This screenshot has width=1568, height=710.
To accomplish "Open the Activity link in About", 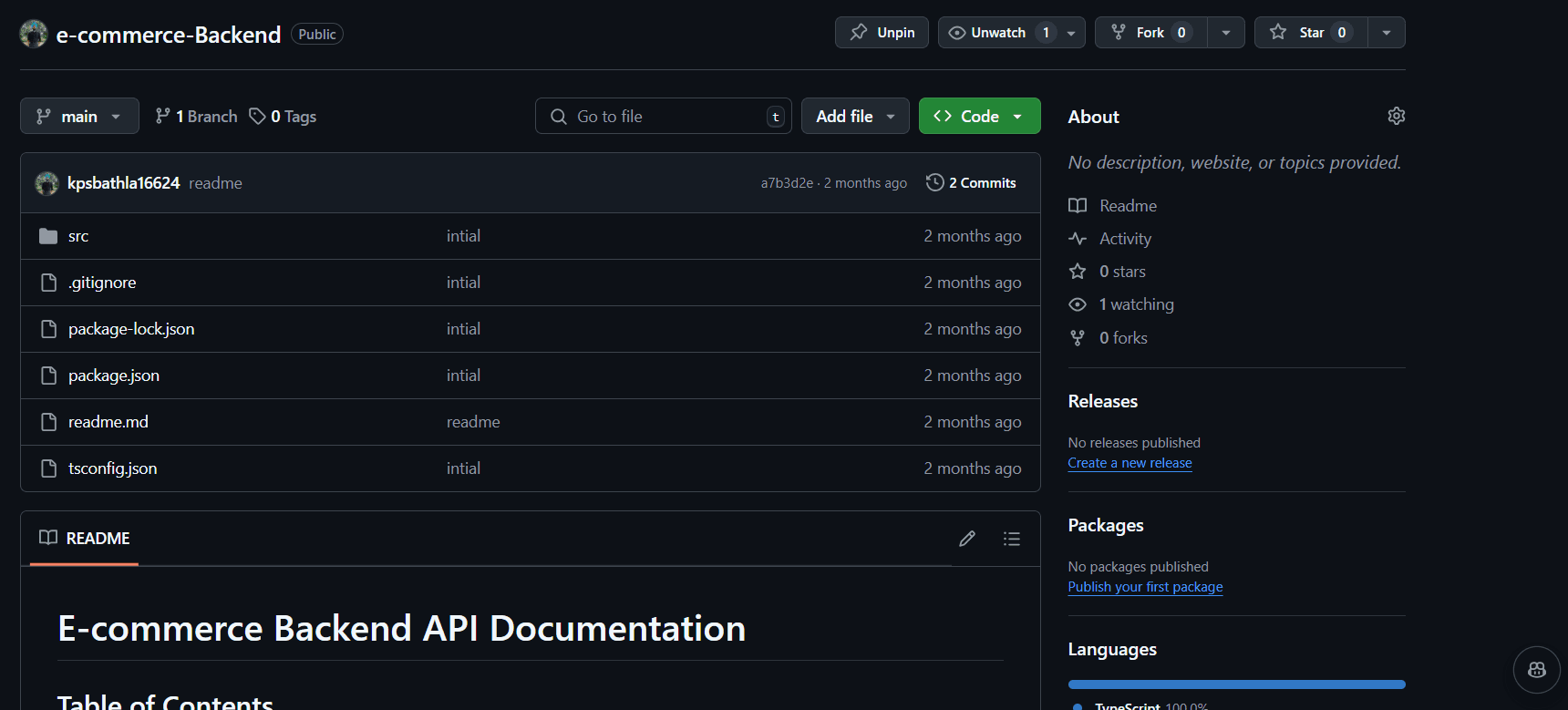I will pos(1125,239).
